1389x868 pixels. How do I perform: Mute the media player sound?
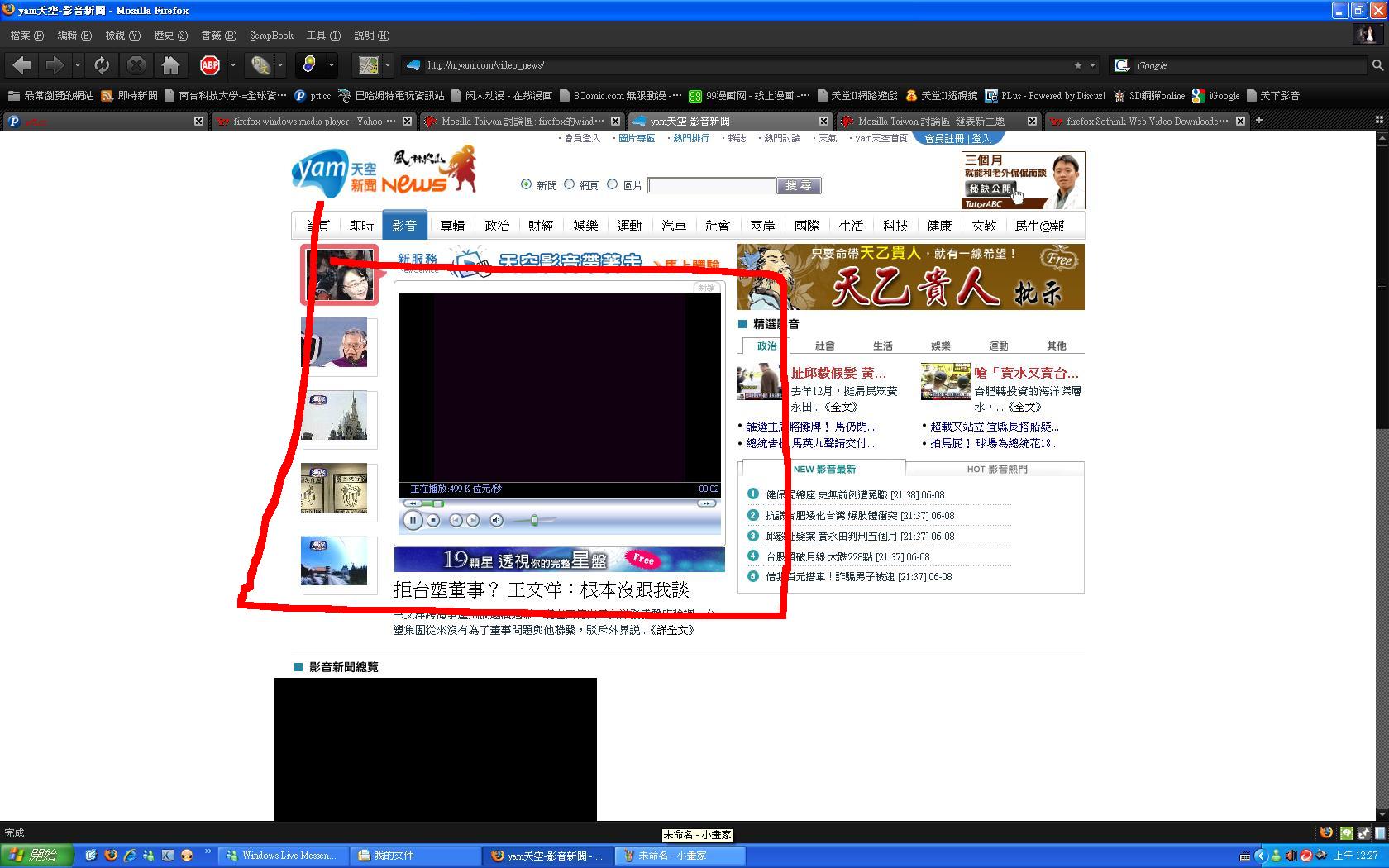click(496, 520)
